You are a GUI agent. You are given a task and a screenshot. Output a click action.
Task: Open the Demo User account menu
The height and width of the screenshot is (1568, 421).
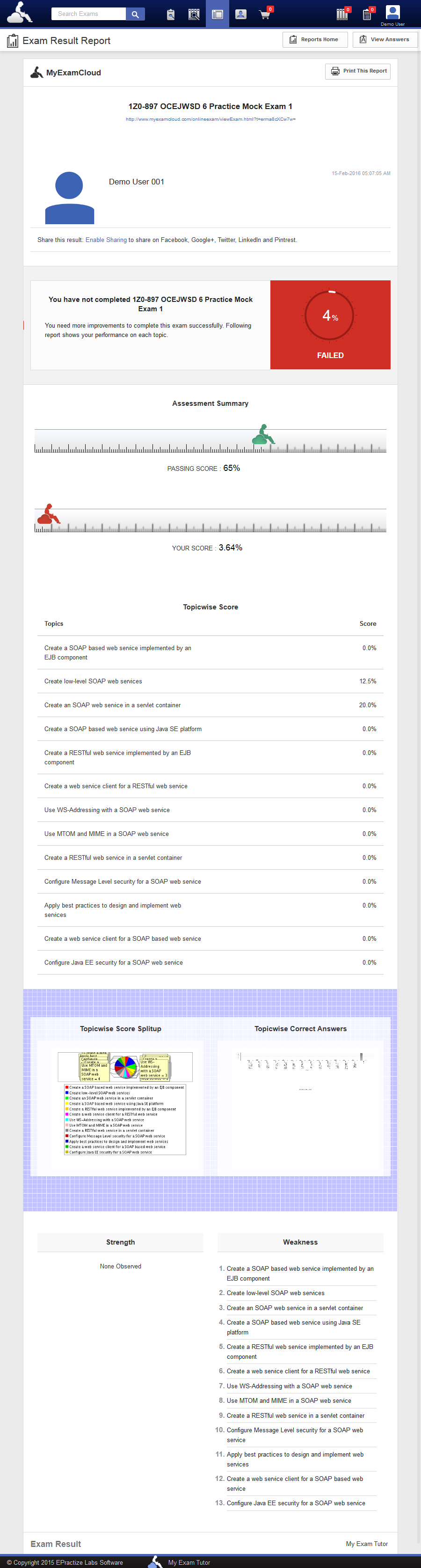(x=392, y=15)
